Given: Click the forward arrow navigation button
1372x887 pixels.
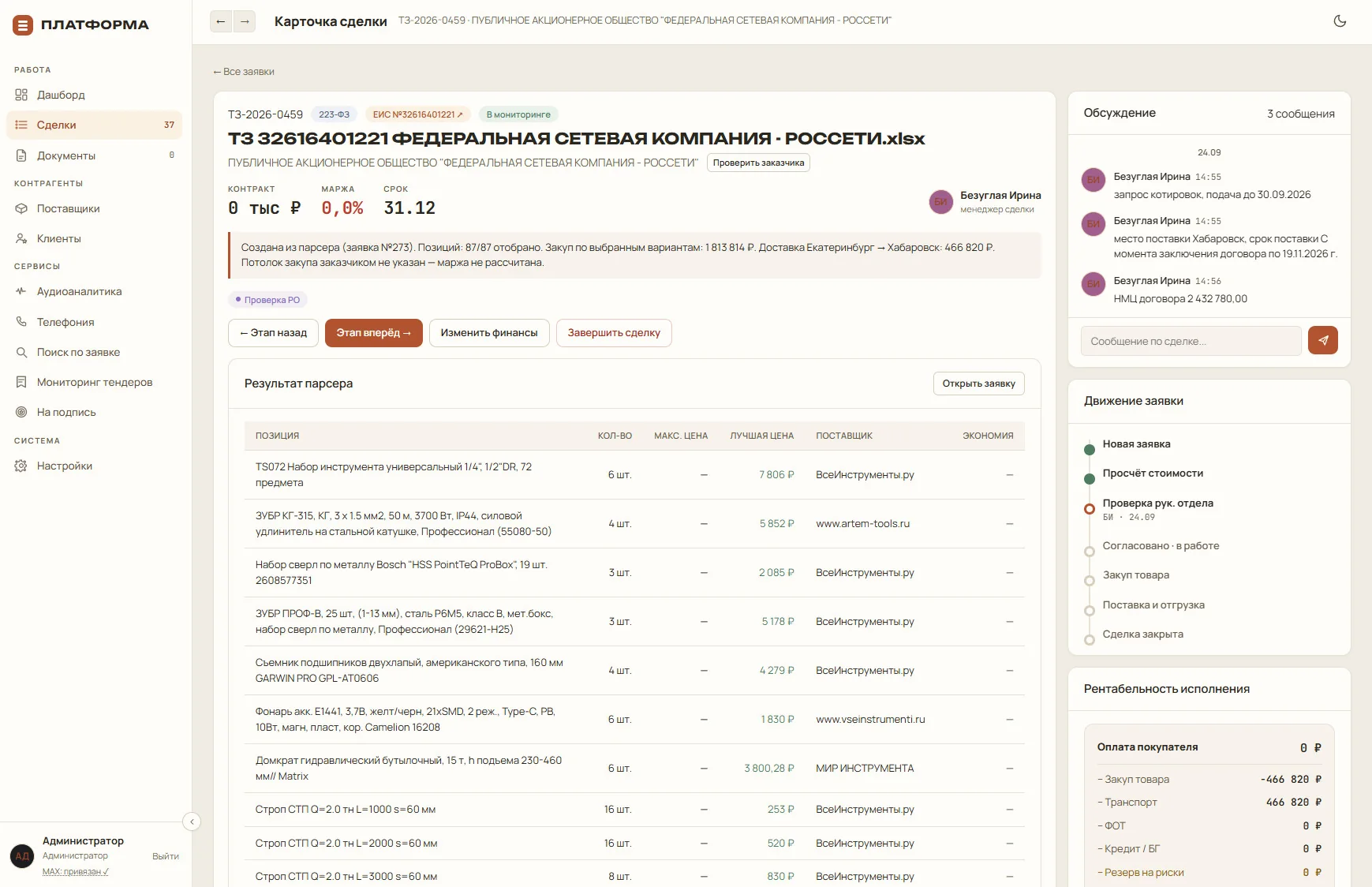Looking at the screenshot, I should [245, 21].
